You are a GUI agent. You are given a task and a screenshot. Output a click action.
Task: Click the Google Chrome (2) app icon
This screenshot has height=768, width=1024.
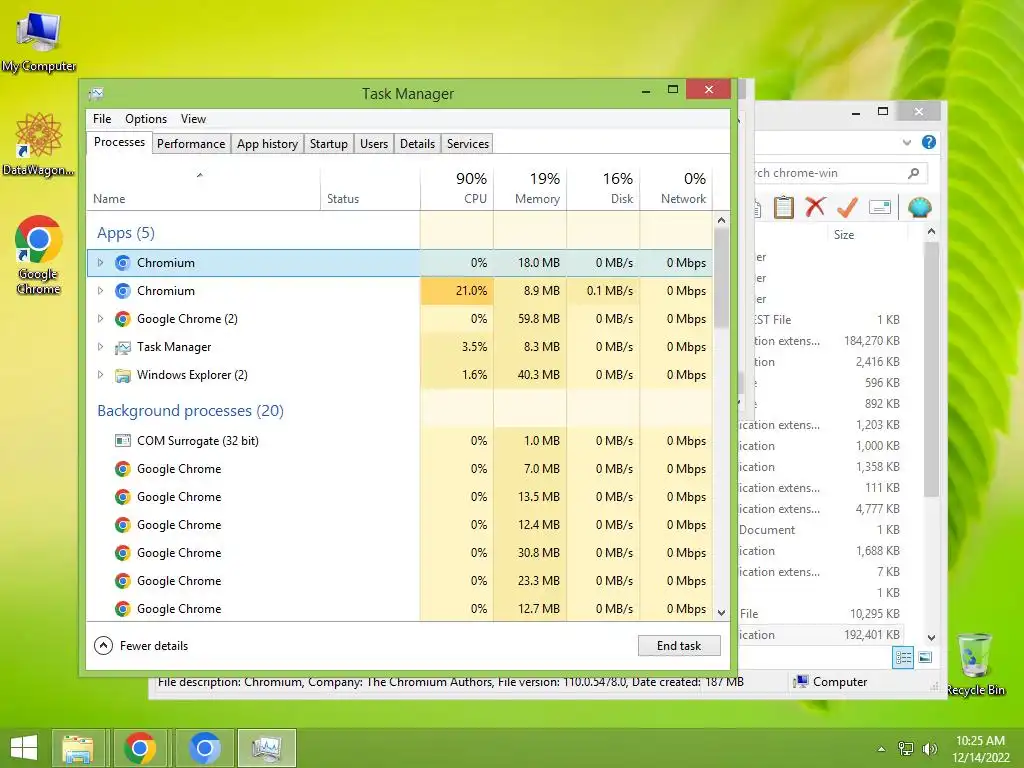tap(122, 319)
